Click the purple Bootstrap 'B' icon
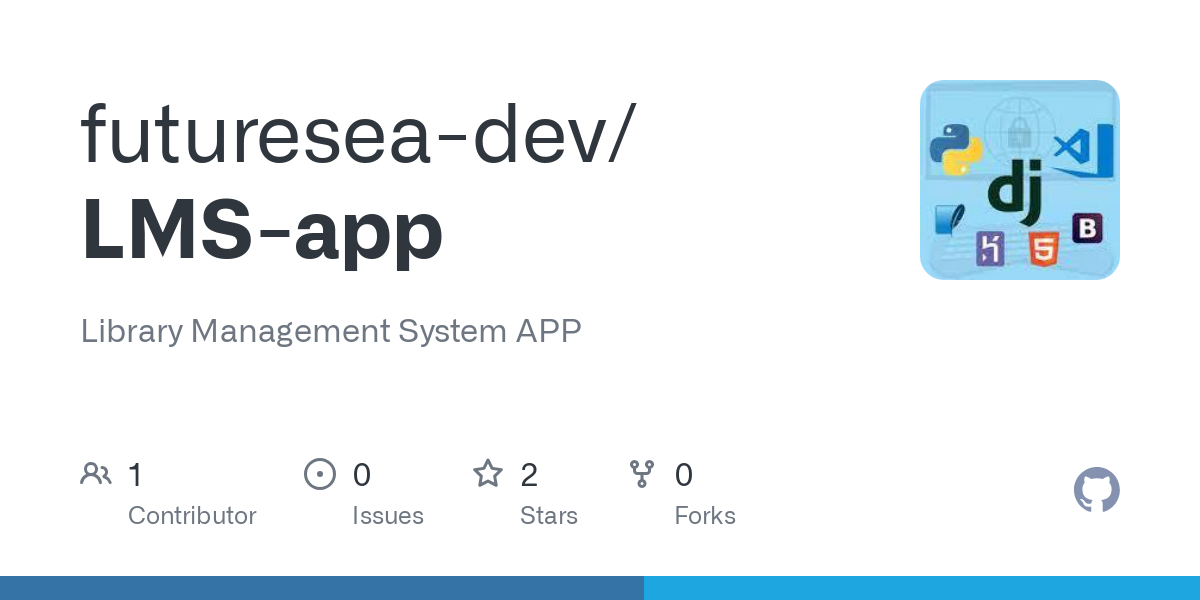This screenshot has width=1200, height=600. [1087, 229]
